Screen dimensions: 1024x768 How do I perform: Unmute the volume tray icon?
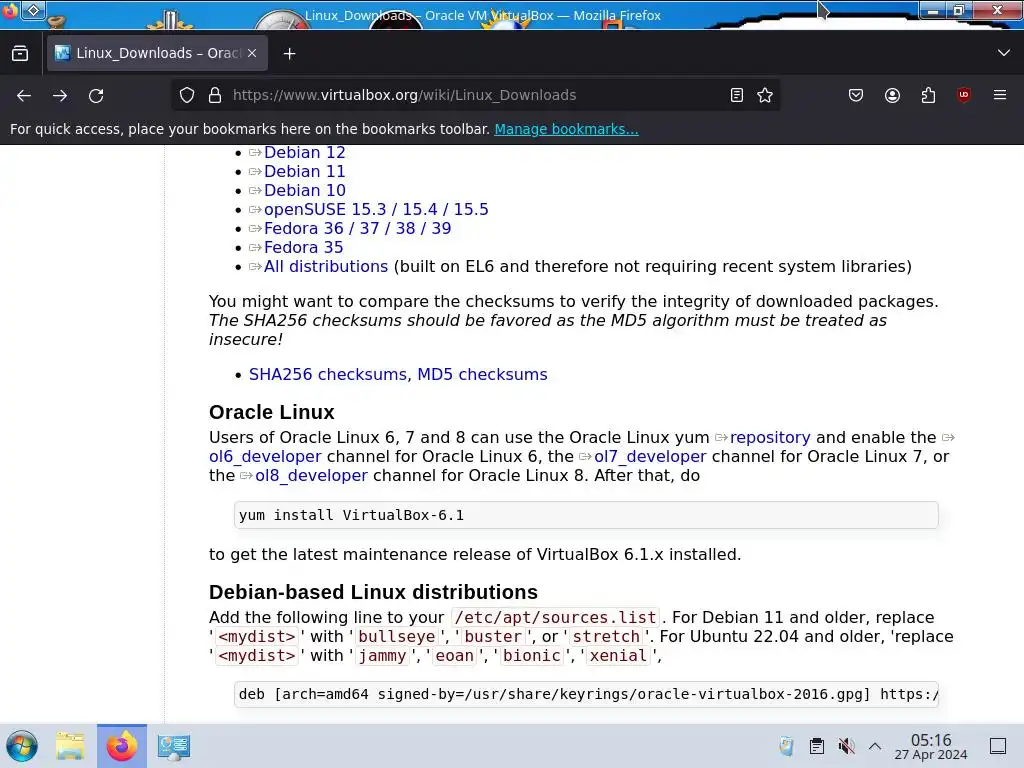(x=846, y=746)
